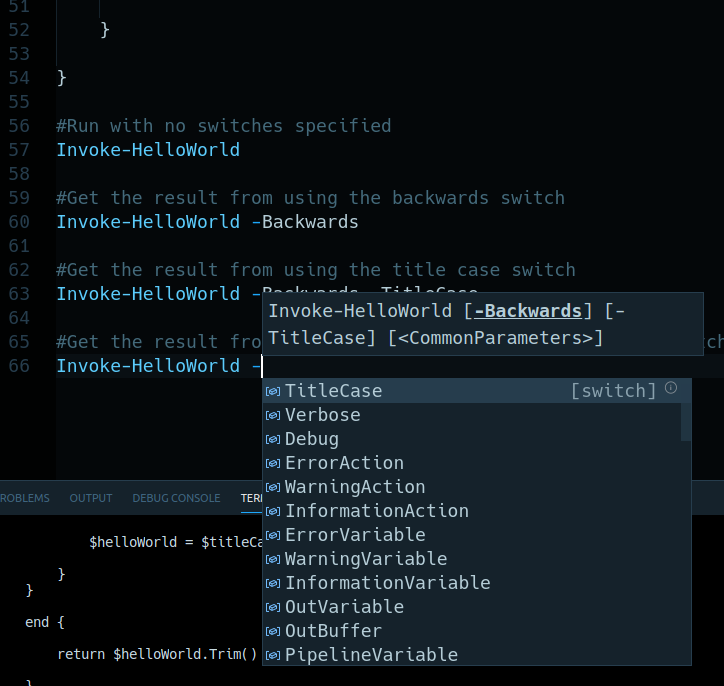The height and width of the screenshot is (686, 724).
Task: Click the info icon on TitleCase suggestion
Action: [671, 388]
